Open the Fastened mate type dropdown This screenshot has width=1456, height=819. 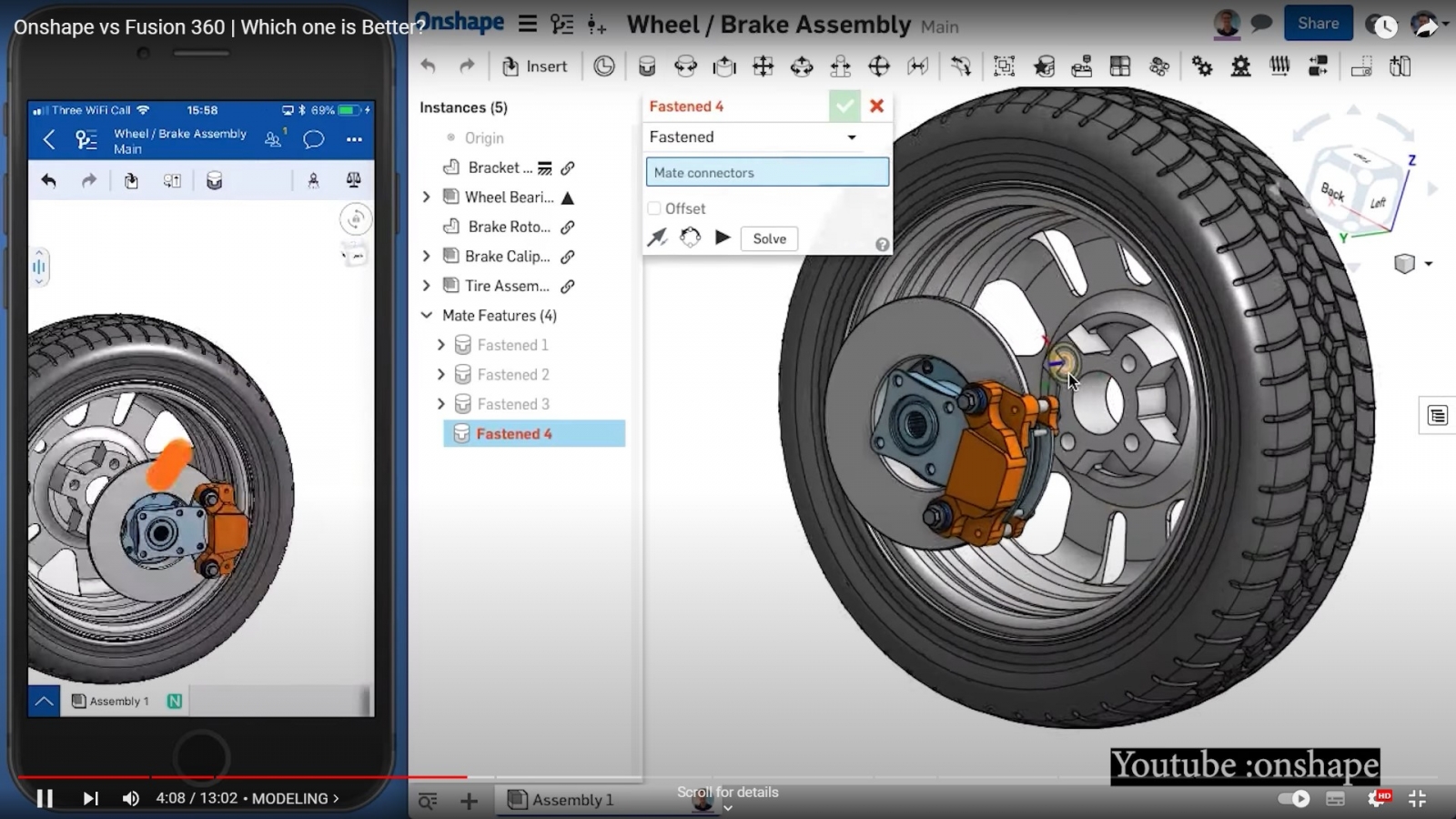tap(851, 136)
